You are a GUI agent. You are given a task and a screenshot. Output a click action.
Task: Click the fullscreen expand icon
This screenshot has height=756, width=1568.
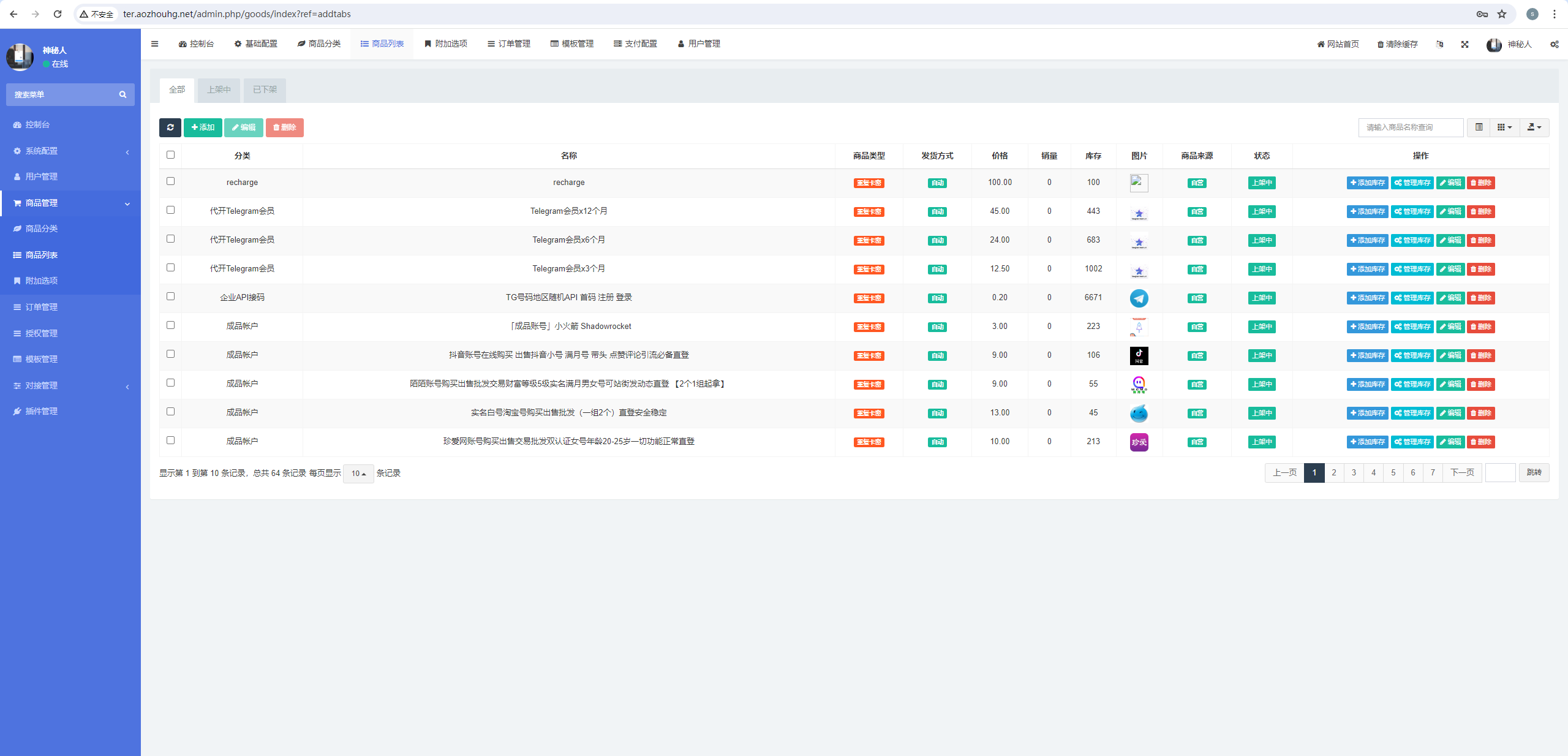1464,44
